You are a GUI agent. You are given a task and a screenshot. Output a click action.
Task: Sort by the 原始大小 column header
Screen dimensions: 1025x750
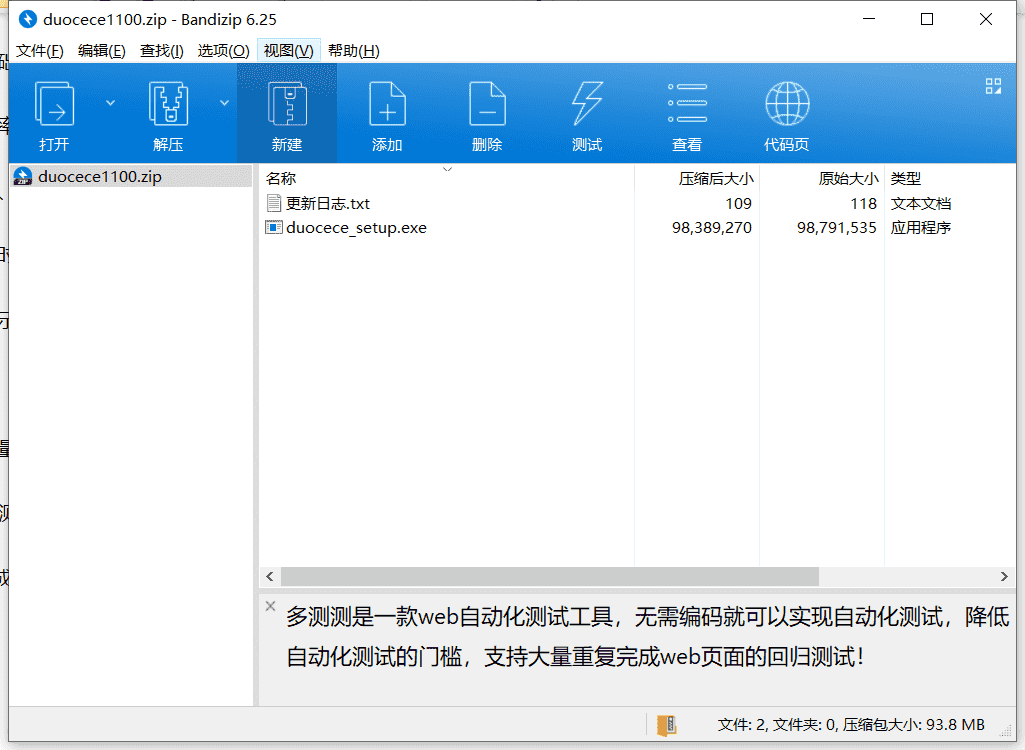[x=822, y=179]
